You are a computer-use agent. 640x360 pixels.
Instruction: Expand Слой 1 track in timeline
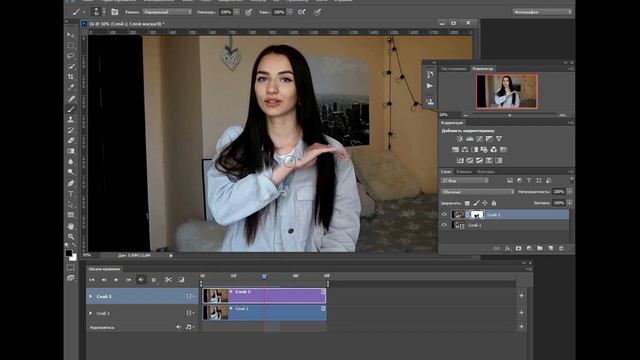(91, 313)
